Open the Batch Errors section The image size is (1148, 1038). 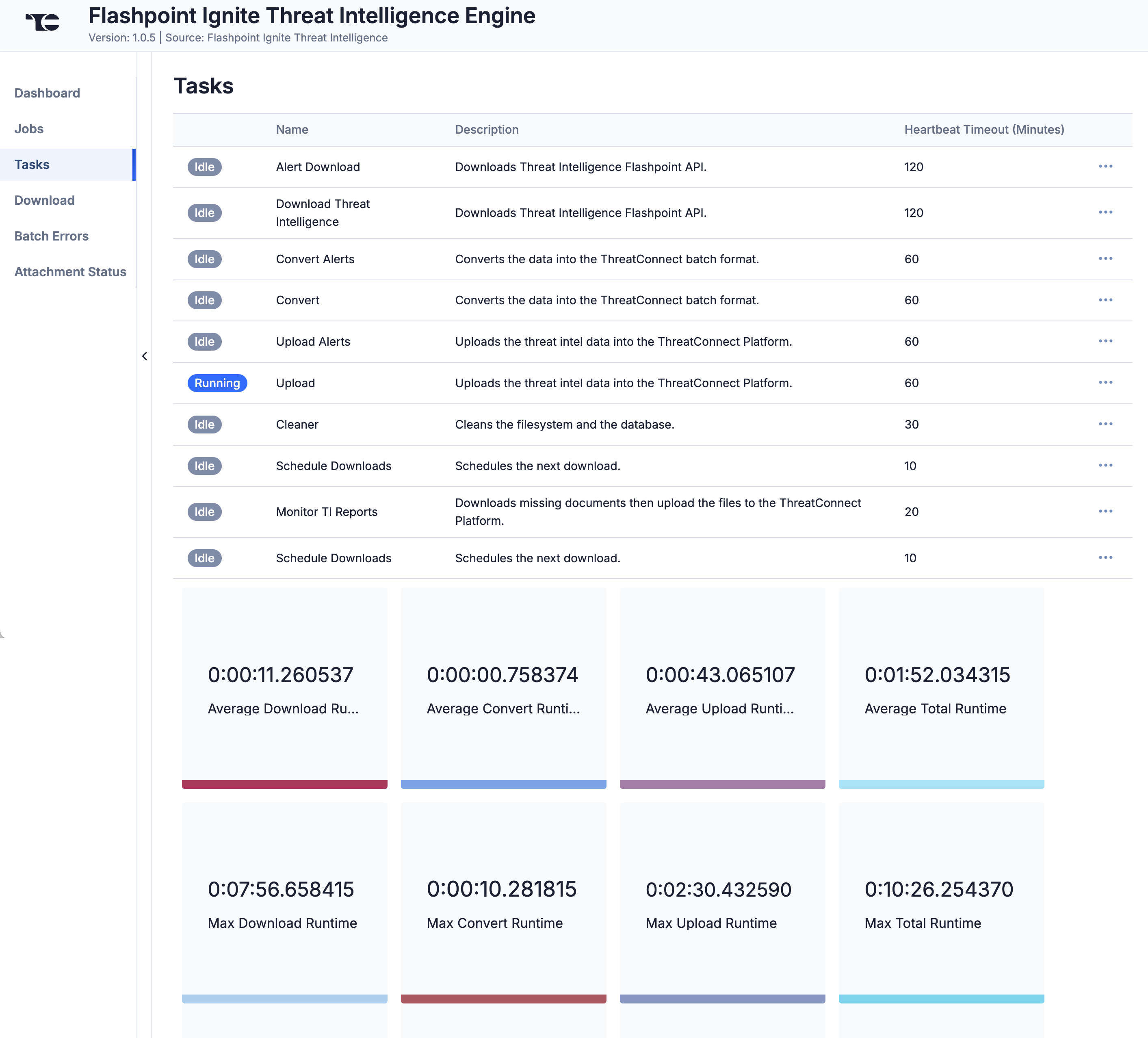[51, 236]
